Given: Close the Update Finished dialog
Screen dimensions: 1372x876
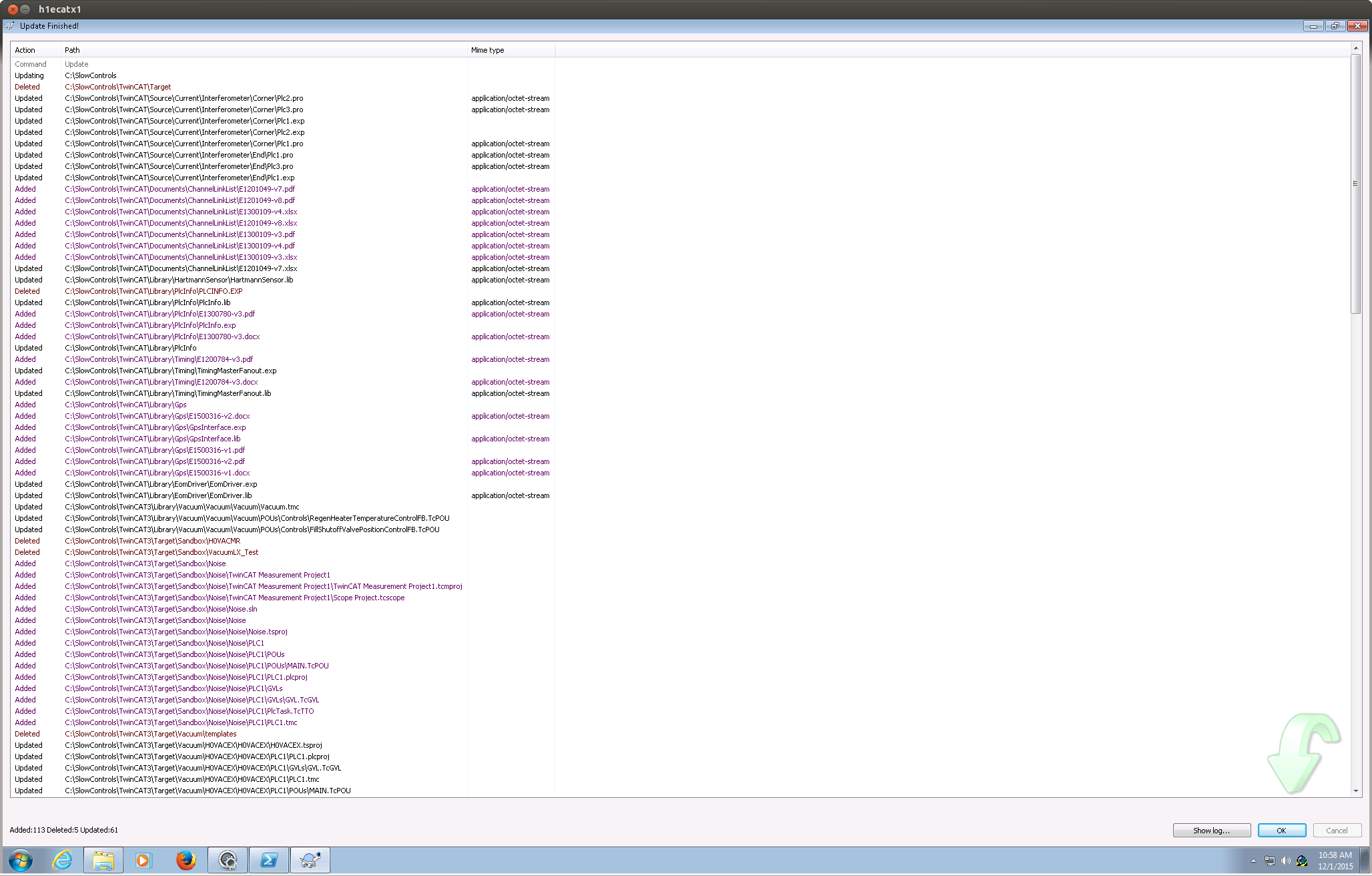Looking at the screenshot, I should [1357, 26].
